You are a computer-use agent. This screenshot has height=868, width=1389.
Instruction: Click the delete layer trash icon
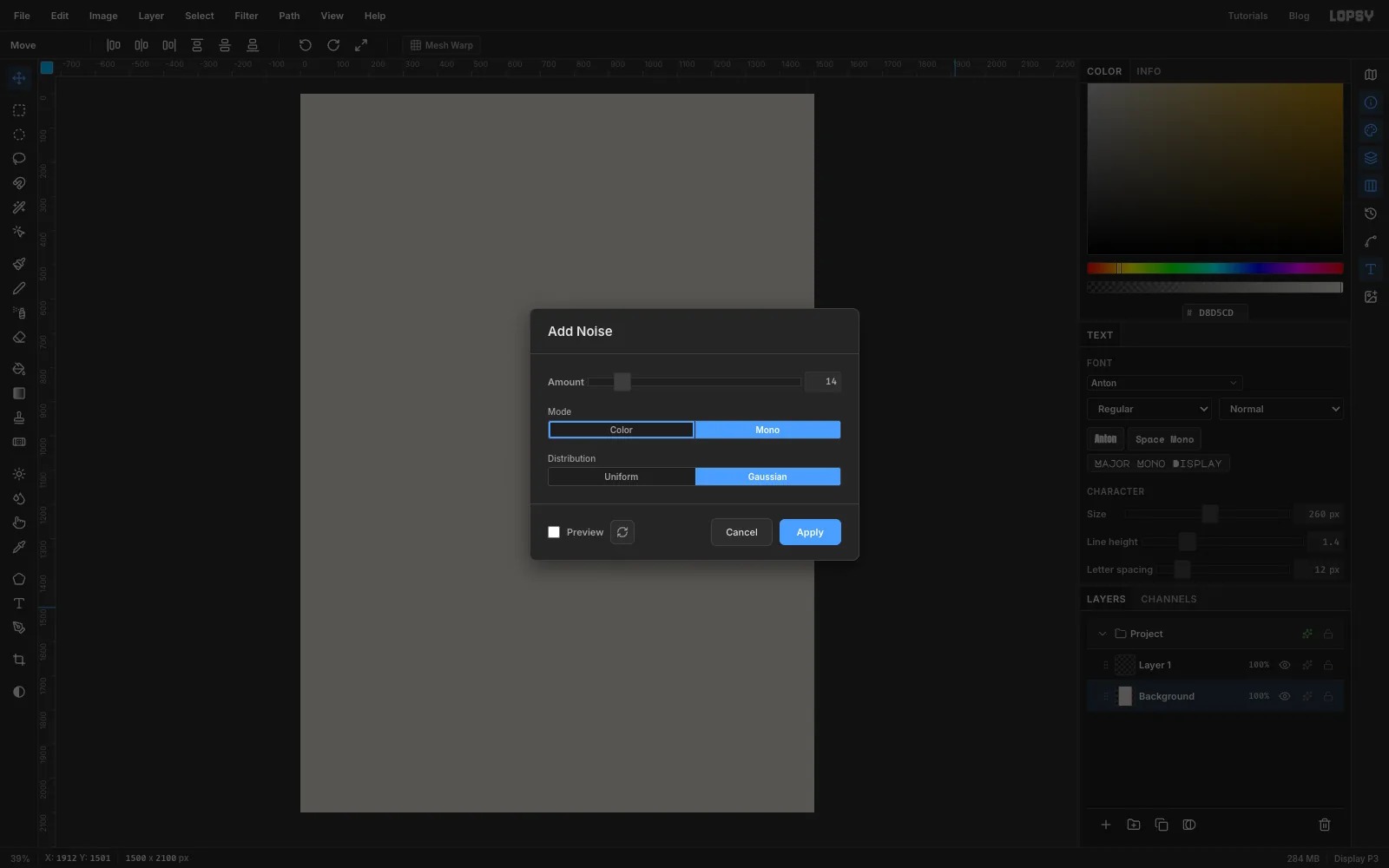pos(1325,825)
